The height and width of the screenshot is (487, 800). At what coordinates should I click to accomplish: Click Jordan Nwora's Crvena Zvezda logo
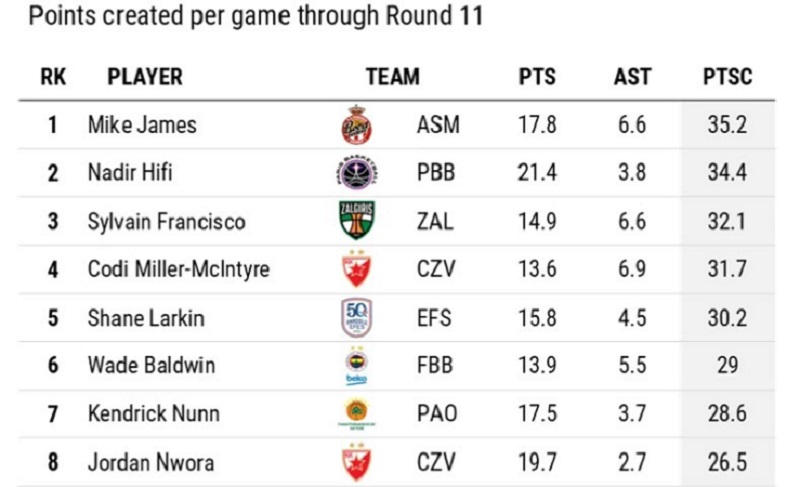(357, 462)
